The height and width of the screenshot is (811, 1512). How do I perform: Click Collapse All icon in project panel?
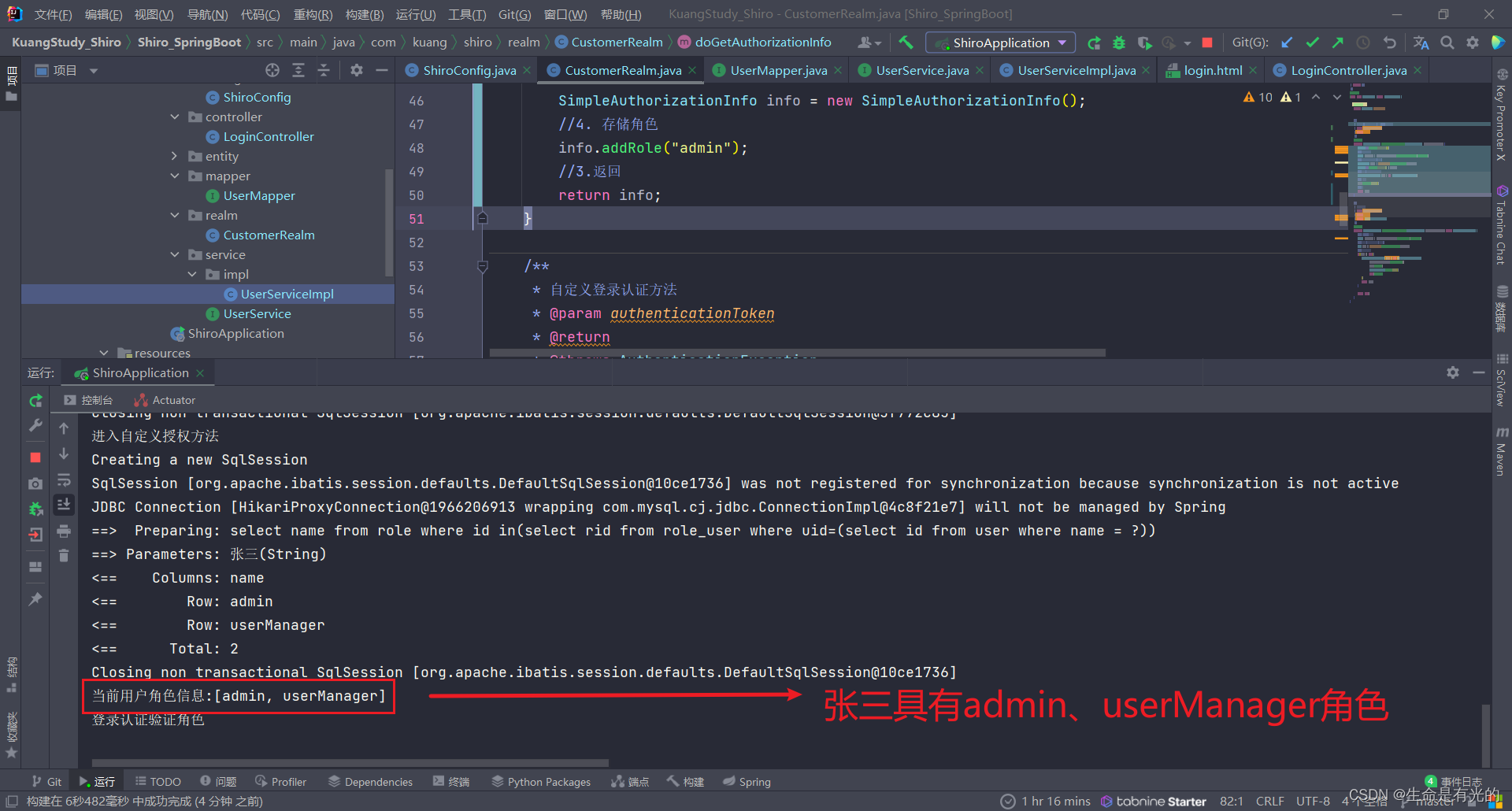click(324, 70)
